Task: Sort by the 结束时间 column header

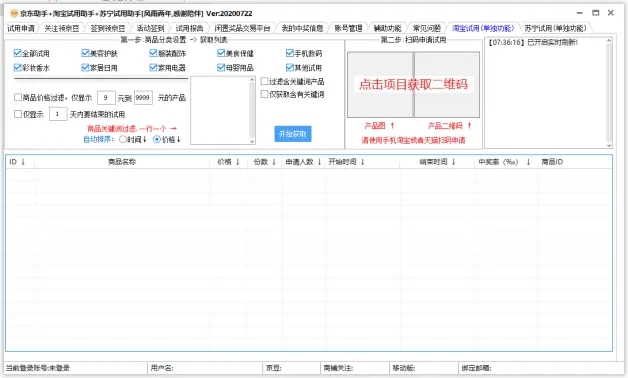Action: [x=437, y=162]
